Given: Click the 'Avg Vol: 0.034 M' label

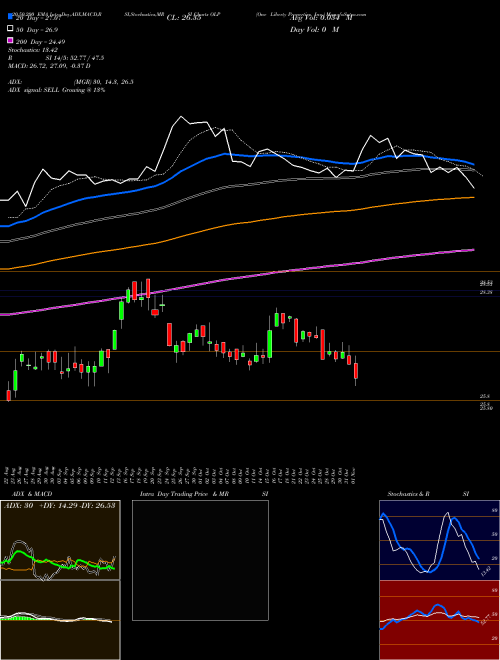Looking at the screenshot, I should click(x=321, y=18).
